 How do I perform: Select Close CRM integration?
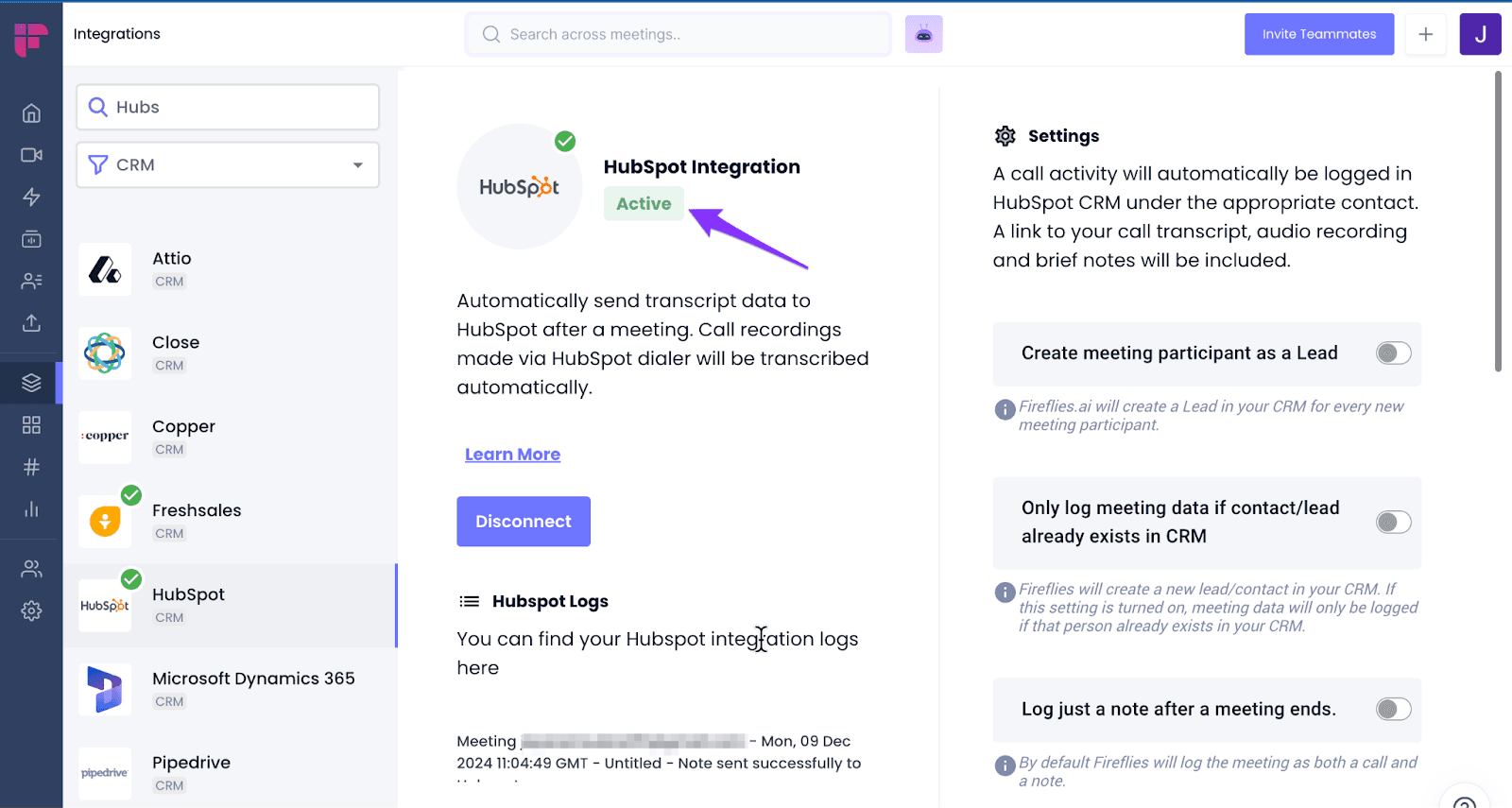(x=230, y=353)
